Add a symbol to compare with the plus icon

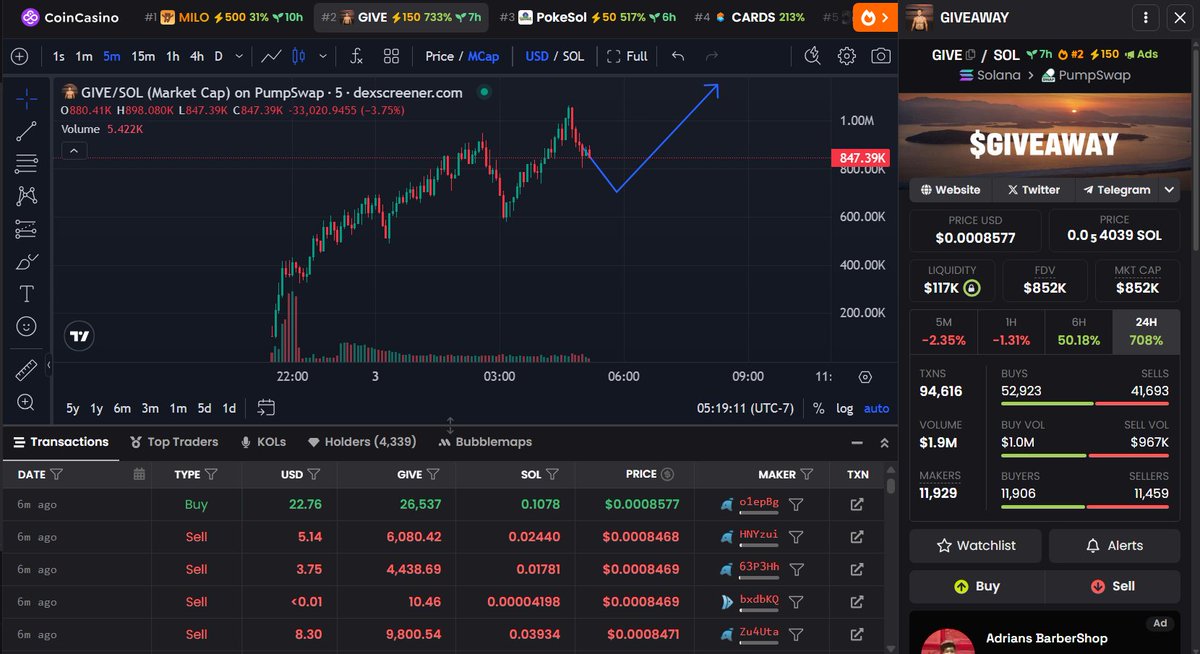tap(19, 56)
